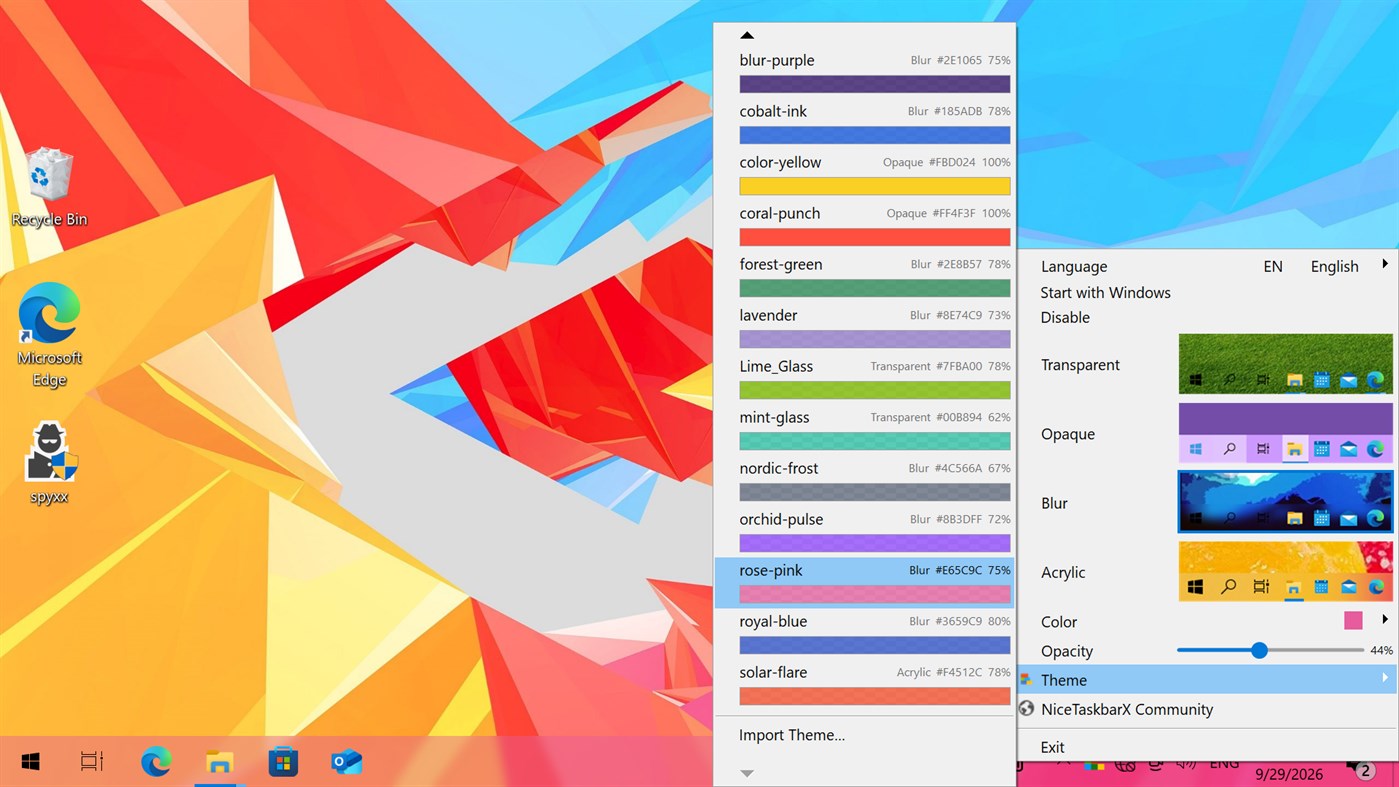The width and height of the screenshot is (1399, 787).
Task: Select the Microsoft Edge desktop shortcut
Action: tap(49, 335)
